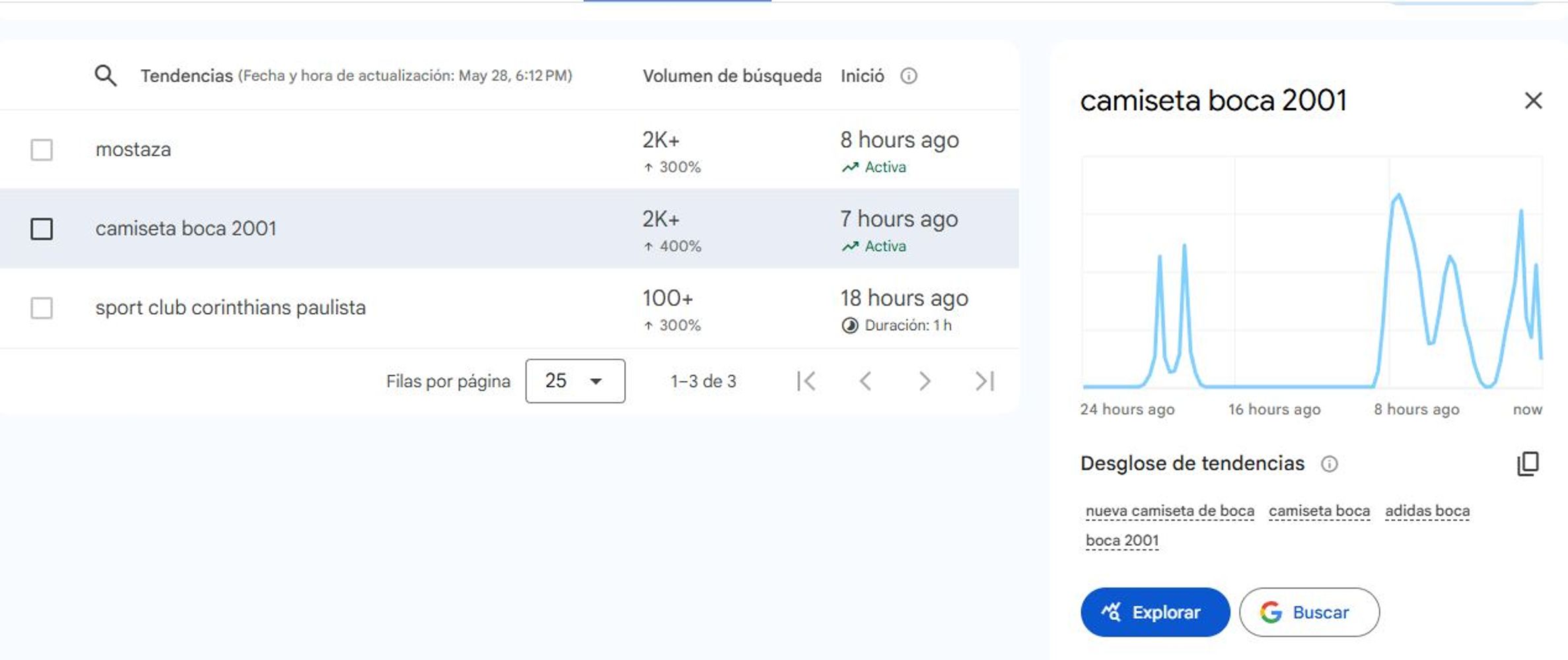
Task: Click the Buscar Google button
Action: pos(1309,612)
